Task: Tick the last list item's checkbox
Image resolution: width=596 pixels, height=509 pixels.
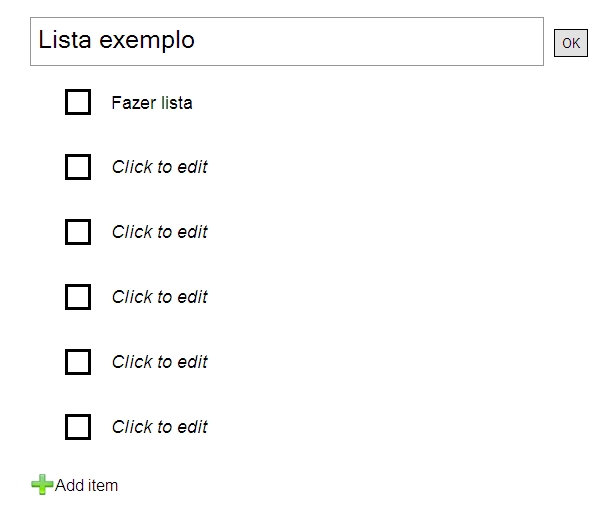Action: 78,427
